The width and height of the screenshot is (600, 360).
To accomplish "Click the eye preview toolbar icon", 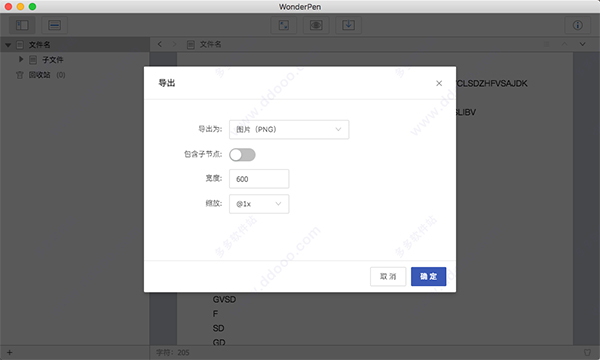I will point(316,25).
